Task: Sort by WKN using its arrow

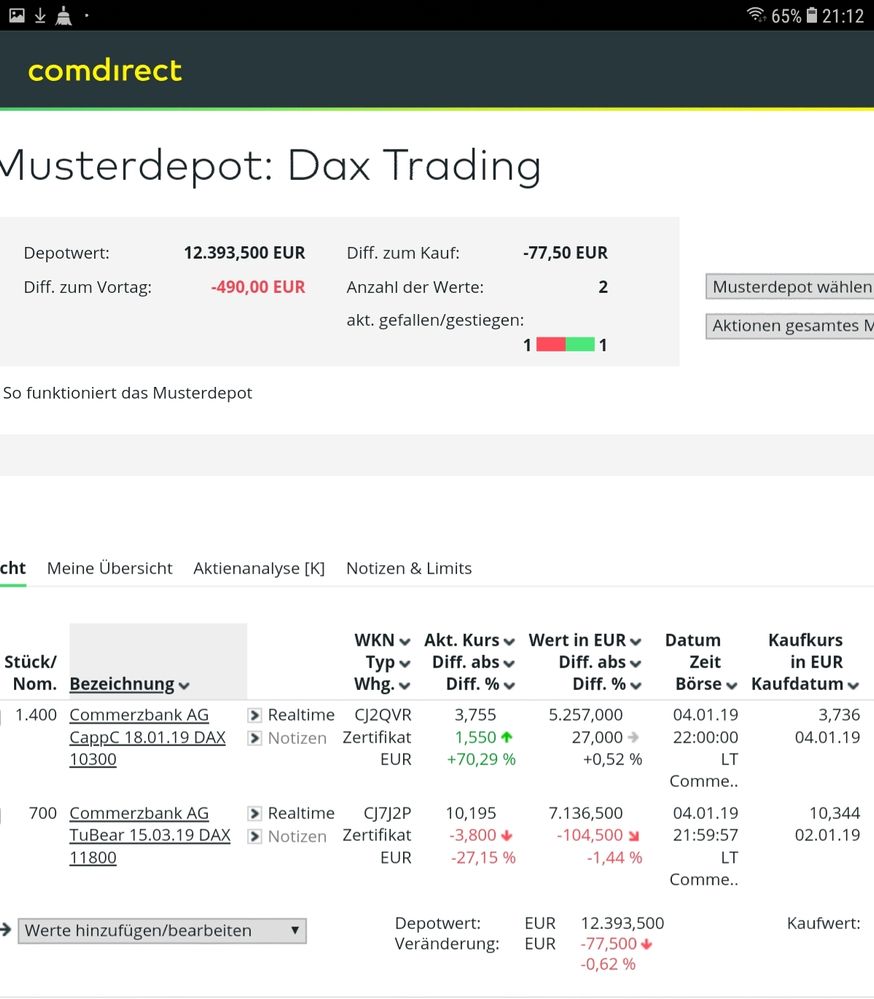Action: click(x=404, y=641)
